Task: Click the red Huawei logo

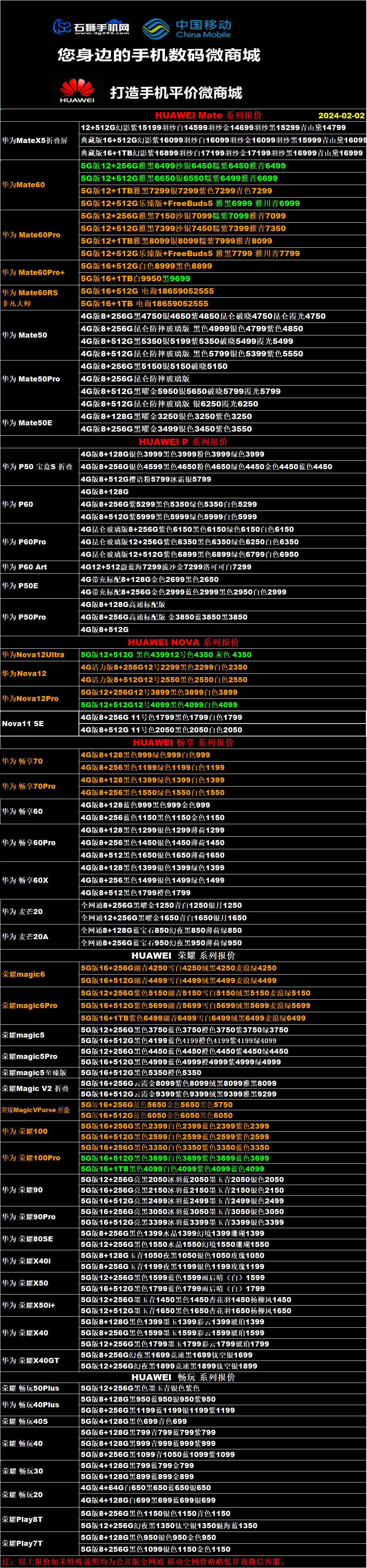Action: pyautogui.click(x=77, y=91)
